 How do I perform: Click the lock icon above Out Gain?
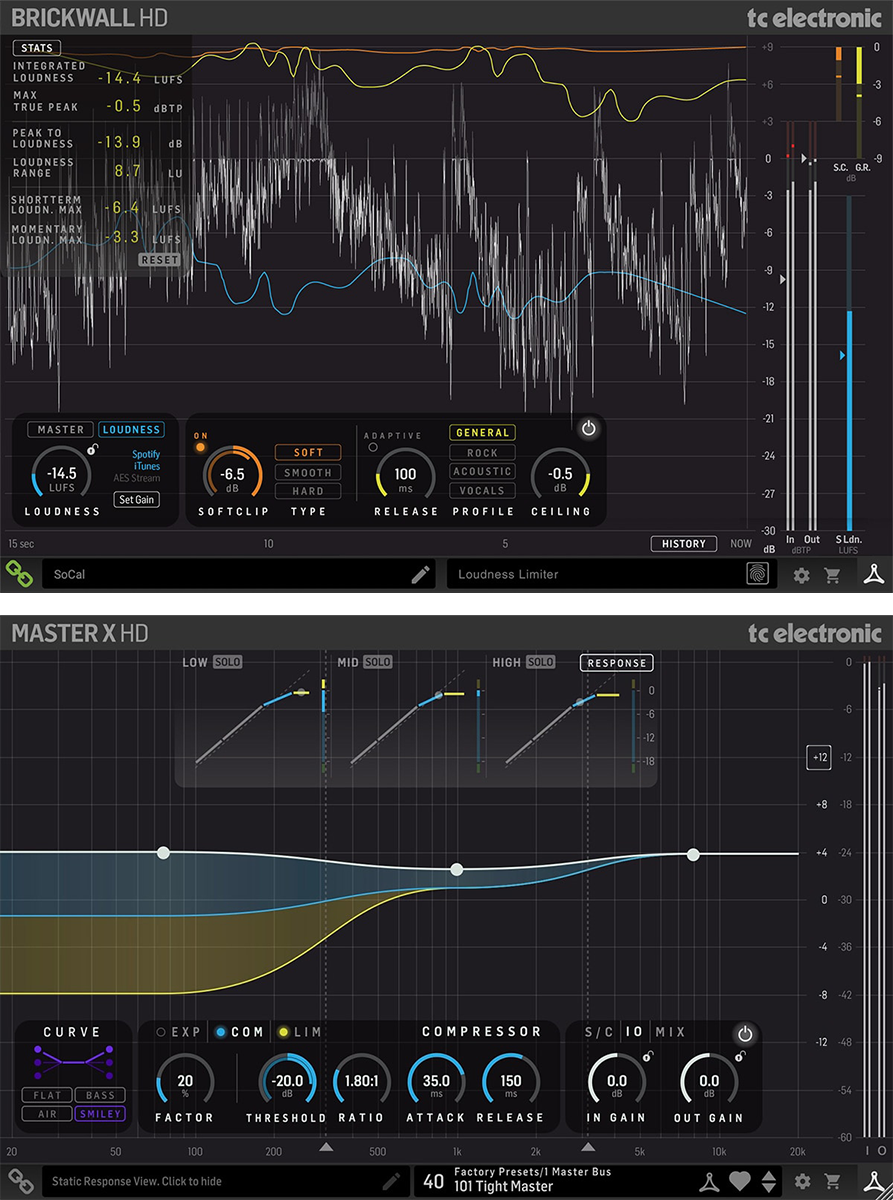740,1056
